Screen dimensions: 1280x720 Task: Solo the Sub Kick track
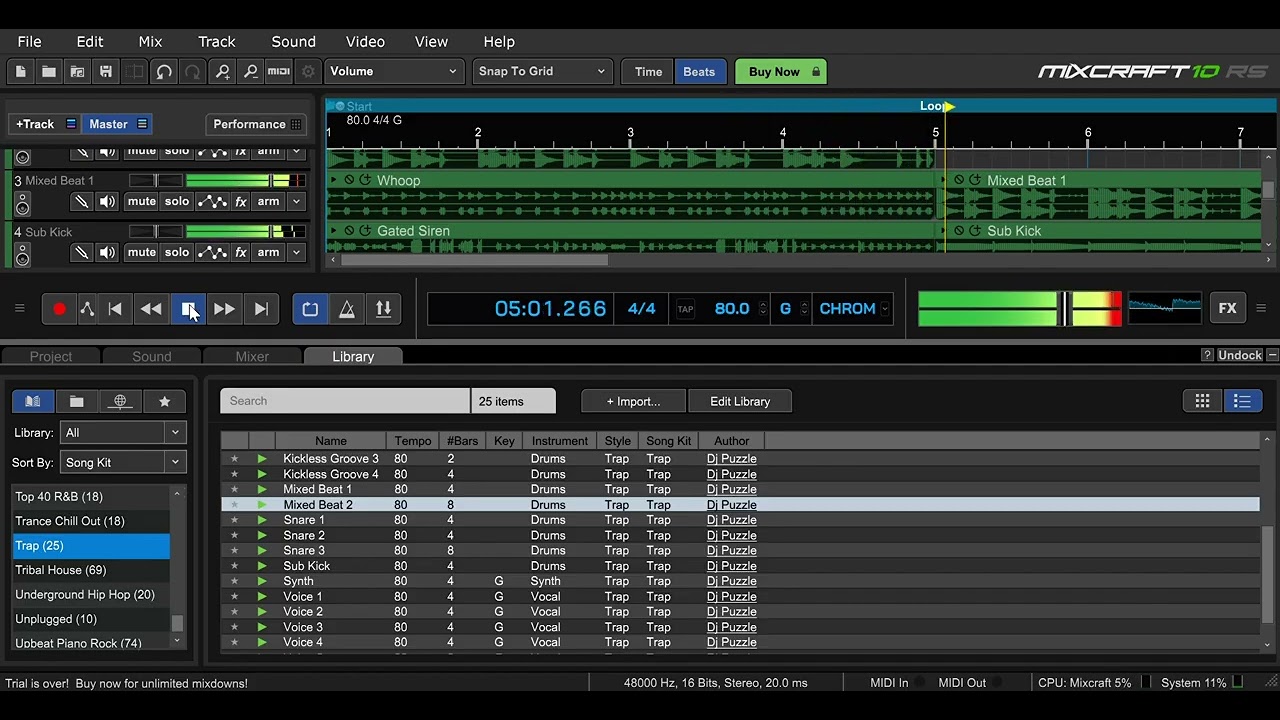point(177,253)
